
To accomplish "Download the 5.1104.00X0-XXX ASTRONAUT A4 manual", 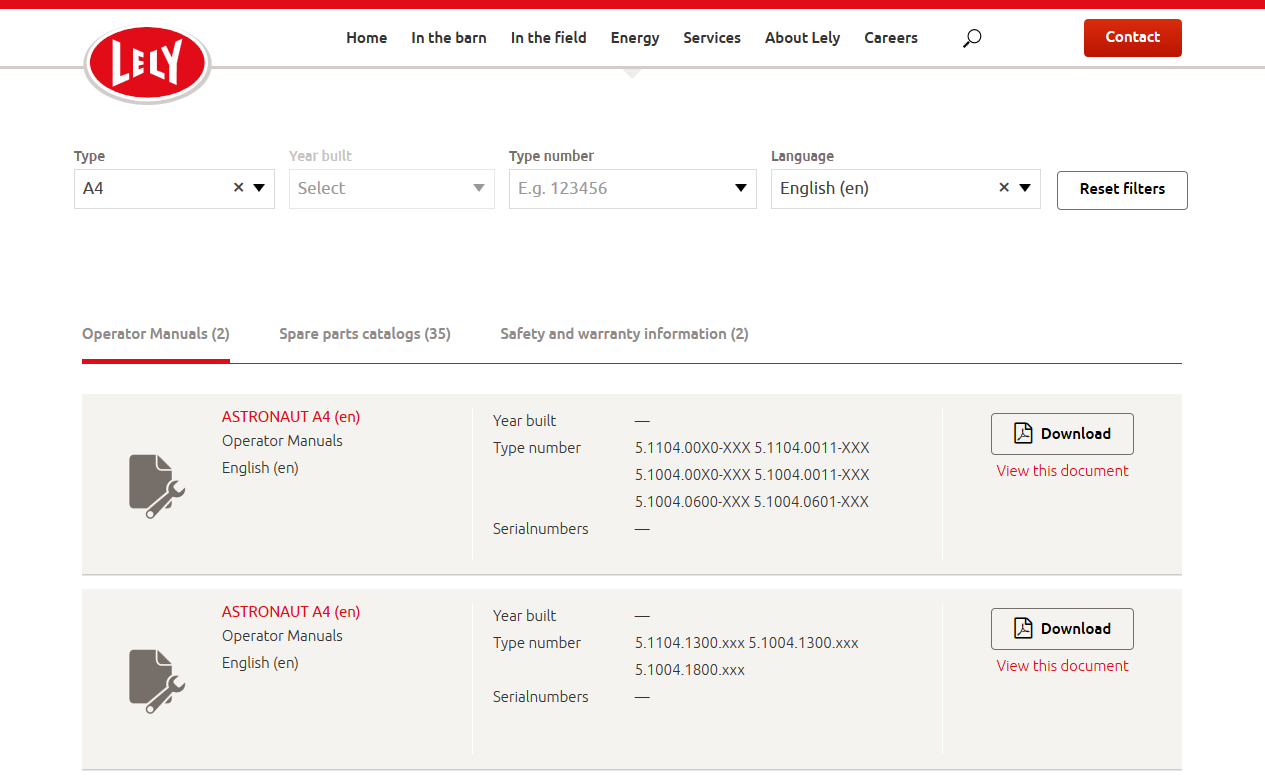I will point(1062,434).
